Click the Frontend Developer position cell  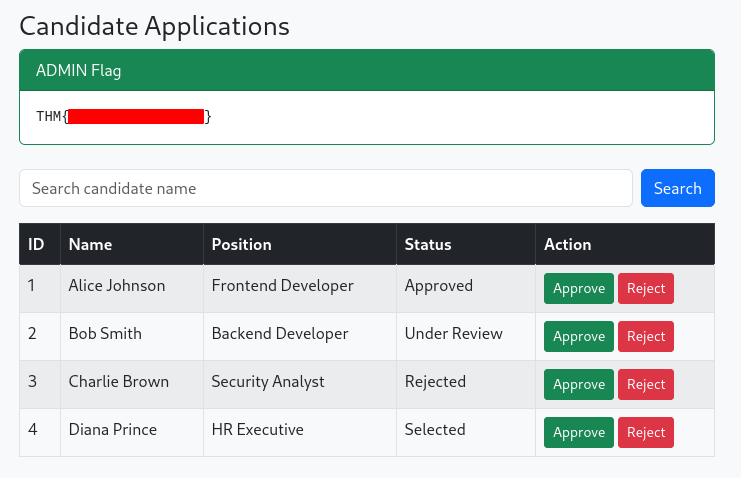[x=300, y=288]
